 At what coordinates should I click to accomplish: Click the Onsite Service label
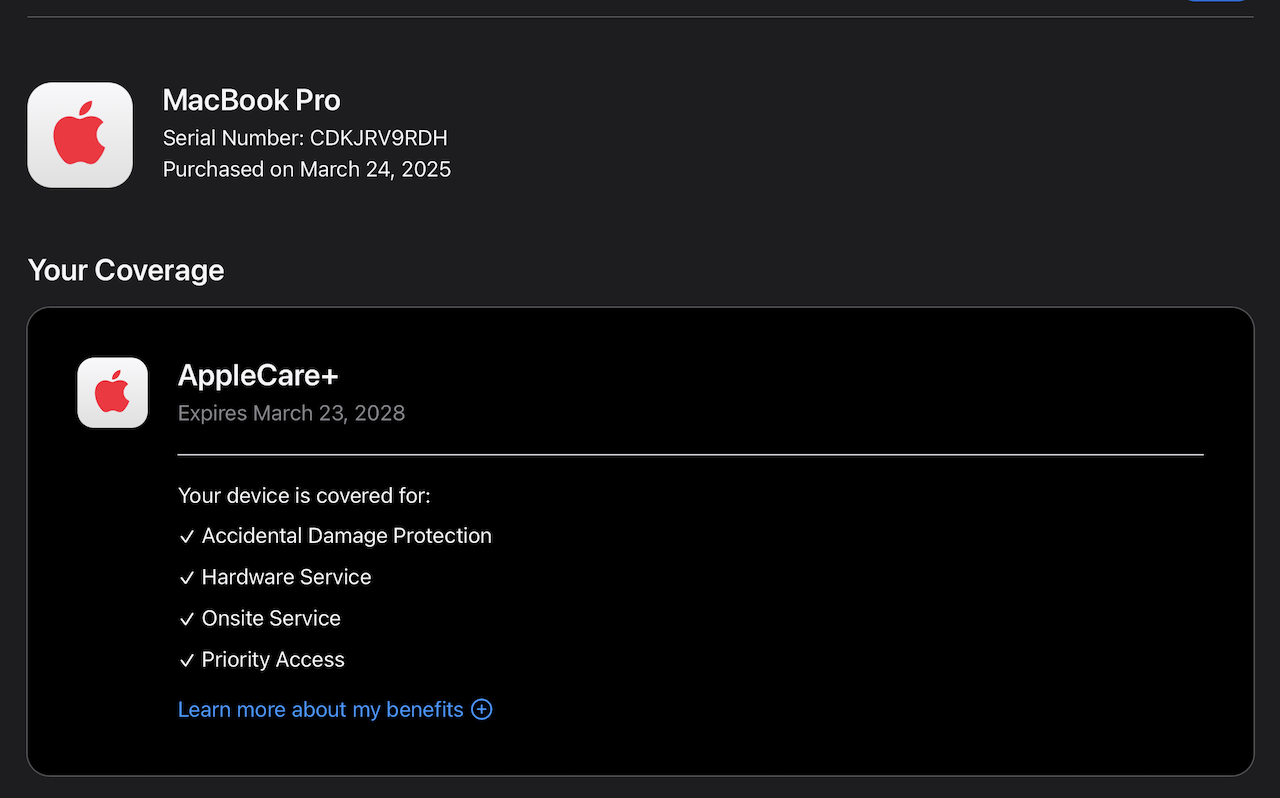tap(271, 618)
